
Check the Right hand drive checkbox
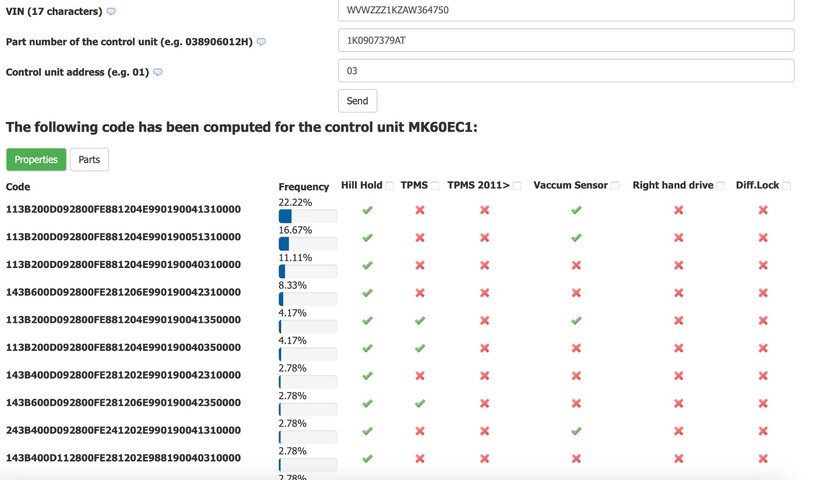721,186
